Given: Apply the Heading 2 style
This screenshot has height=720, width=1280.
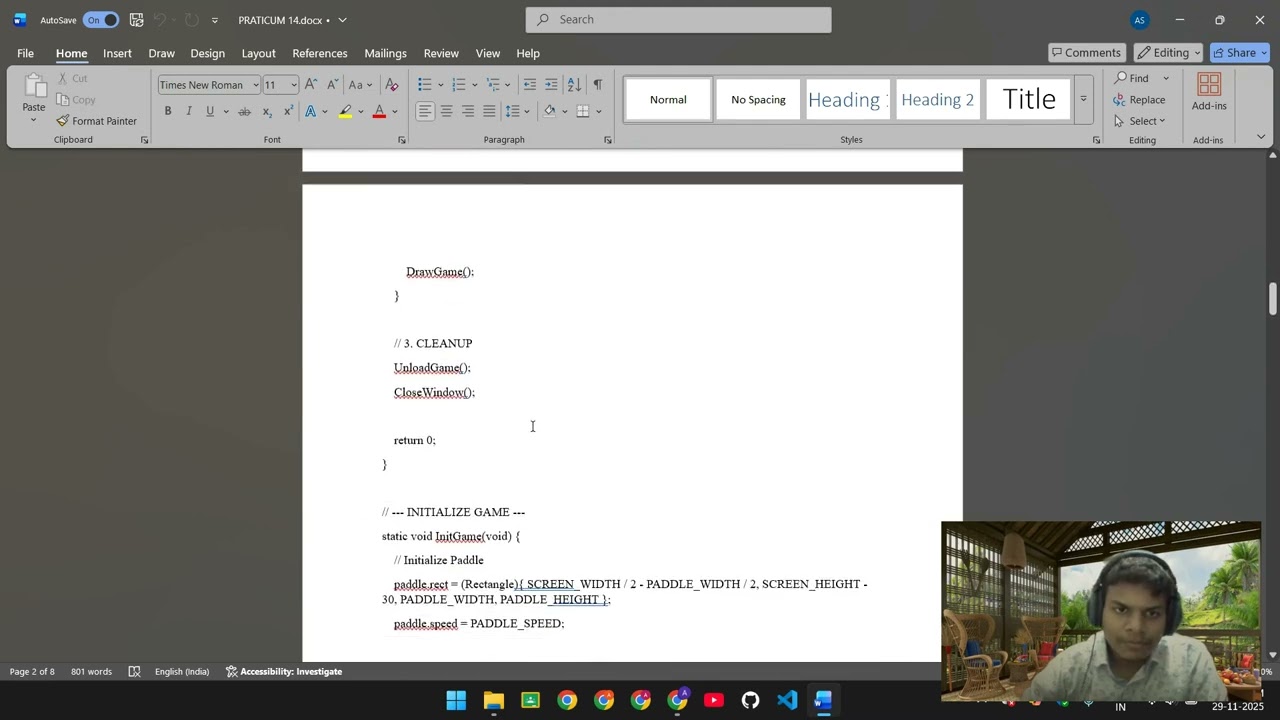Looking at the screenshot, I should point(937,99).
